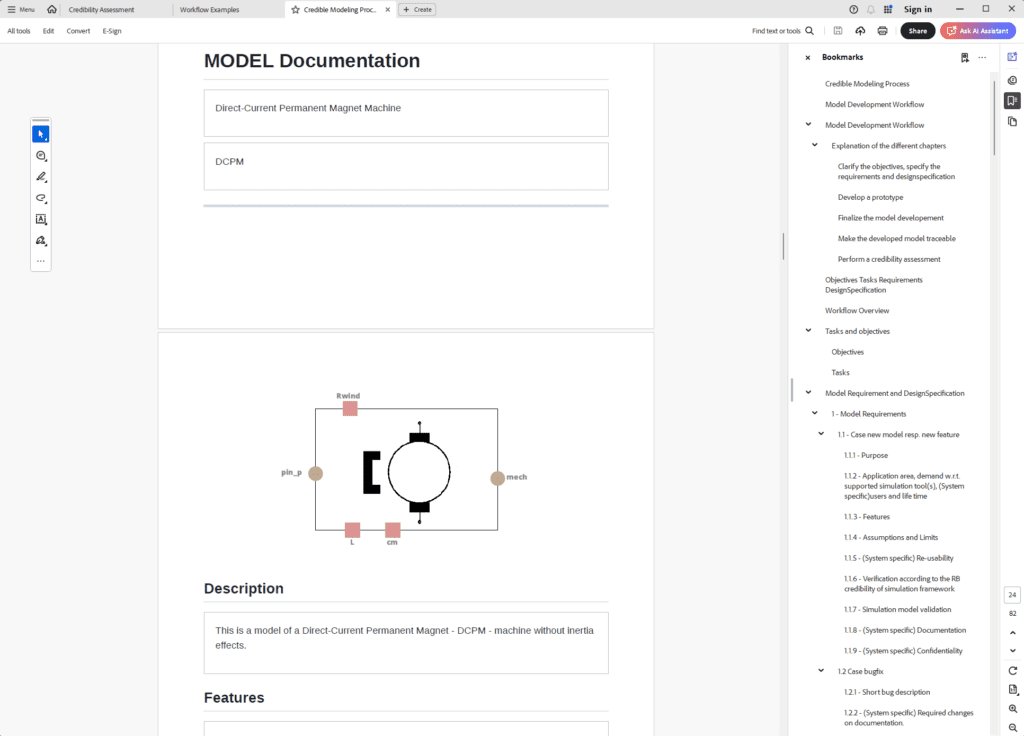Open 1.1.7 - Simulation model validation bookmark
The width and height of the screenshot is (1024, 736).
897,609
